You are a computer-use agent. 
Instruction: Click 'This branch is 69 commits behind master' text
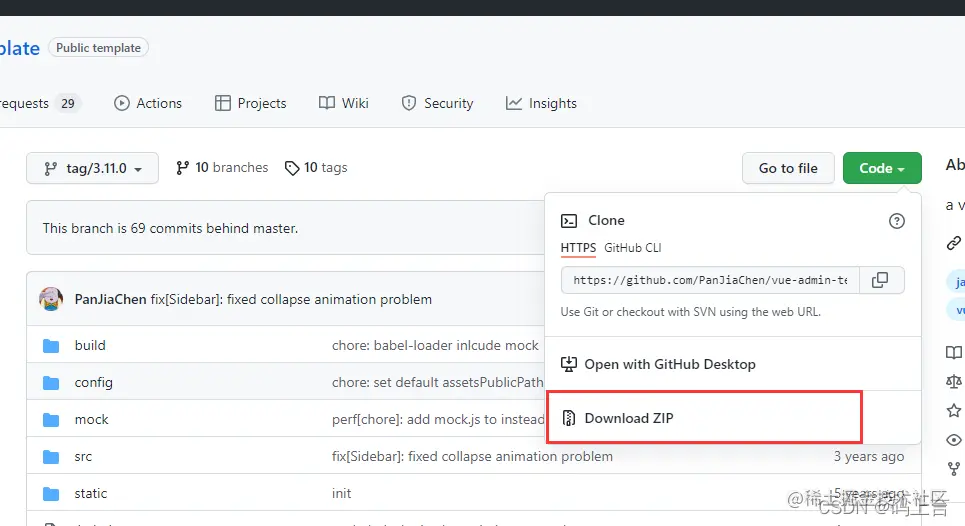[x=170, y=228]
